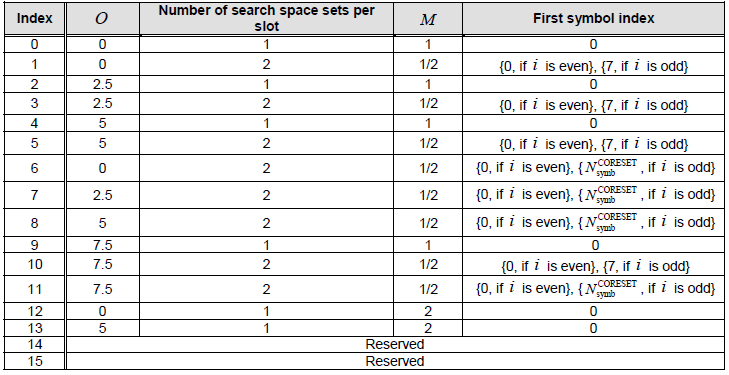This screenshot has width=729, height=375.
Task: Select Index cell 13
Action: pyautogui.click(x=34, y=328)
